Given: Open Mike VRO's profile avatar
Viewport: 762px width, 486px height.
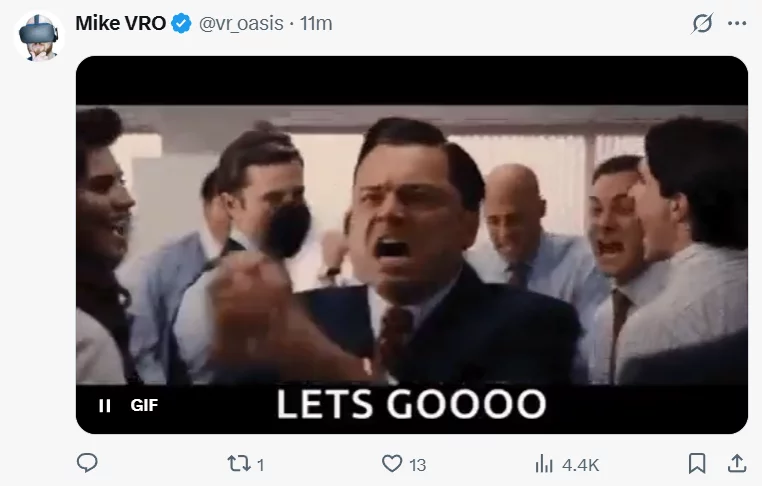Looking at the screenshot, I should click(x=39, y=36).
